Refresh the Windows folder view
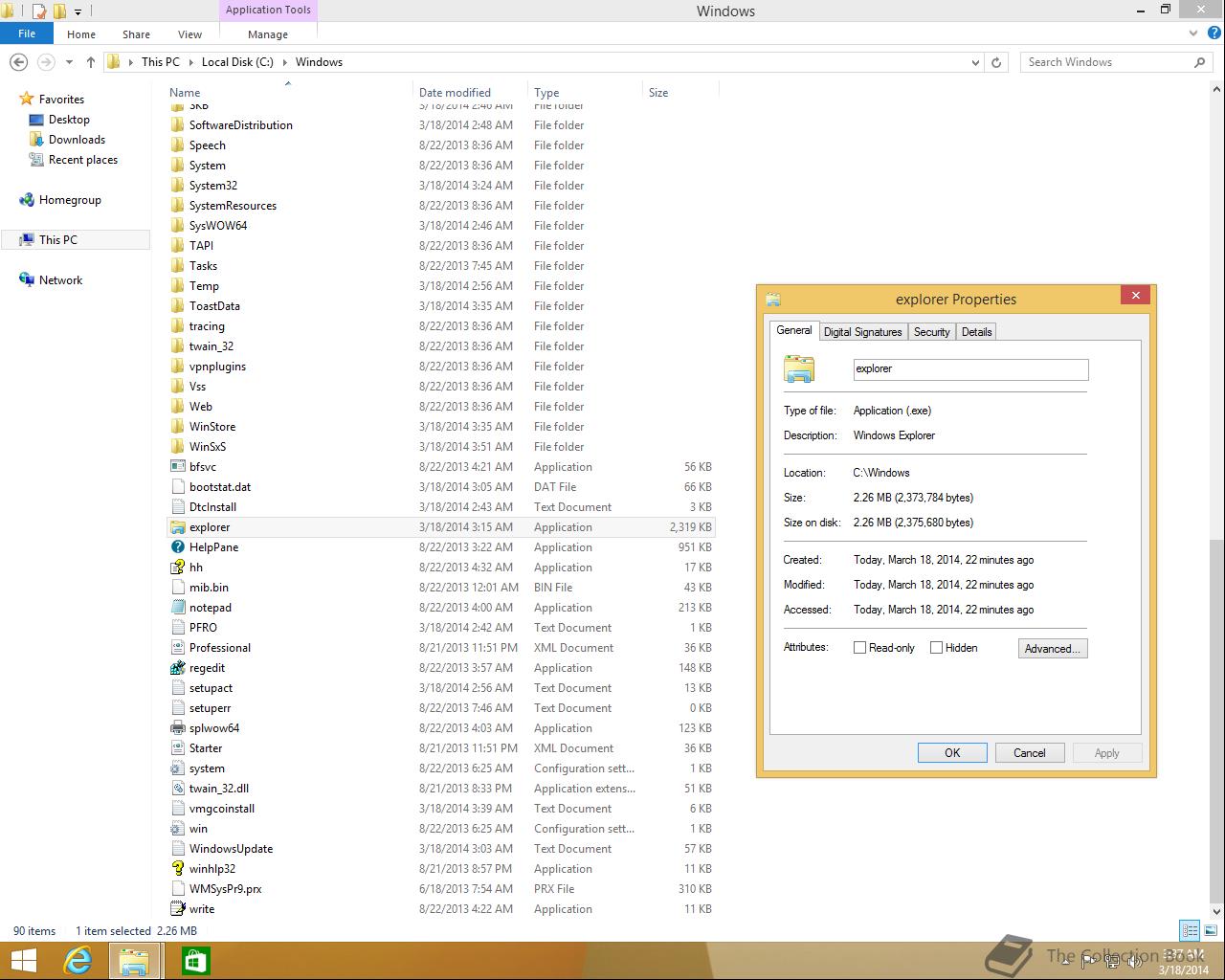This screenshot has width=1225, height=980. [x=996, y=62]
